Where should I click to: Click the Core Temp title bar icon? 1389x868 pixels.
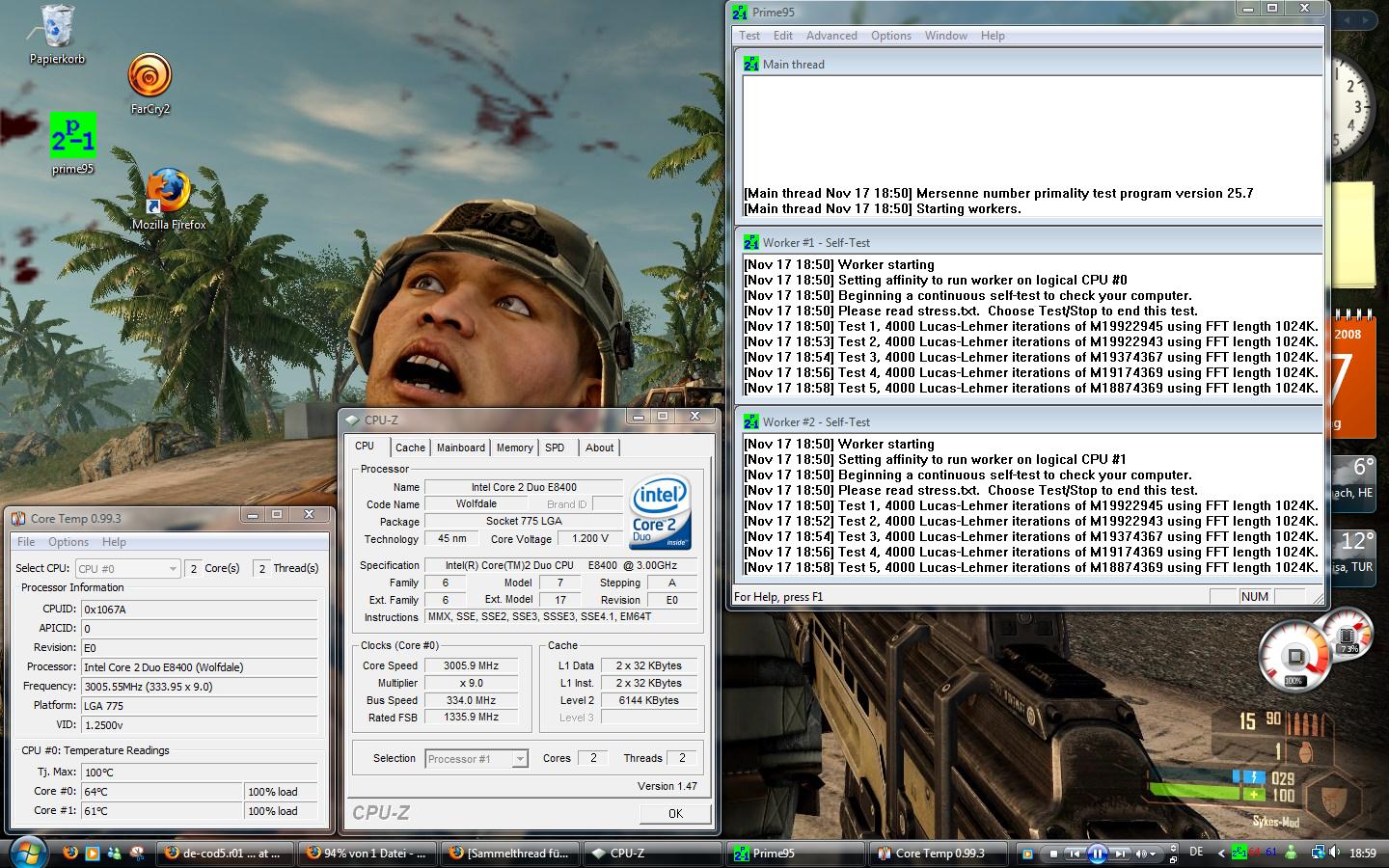point(18,518)
